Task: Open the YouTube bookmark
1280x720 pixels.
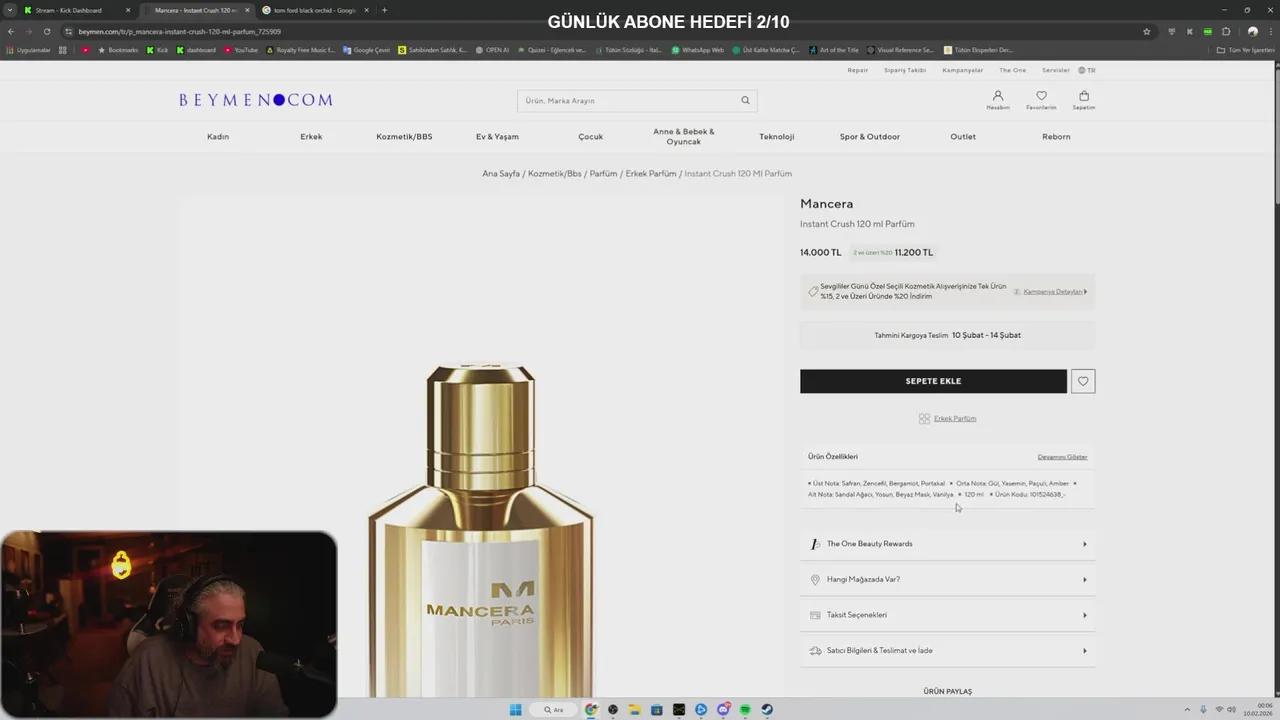Action: click(x=241, y=50)
